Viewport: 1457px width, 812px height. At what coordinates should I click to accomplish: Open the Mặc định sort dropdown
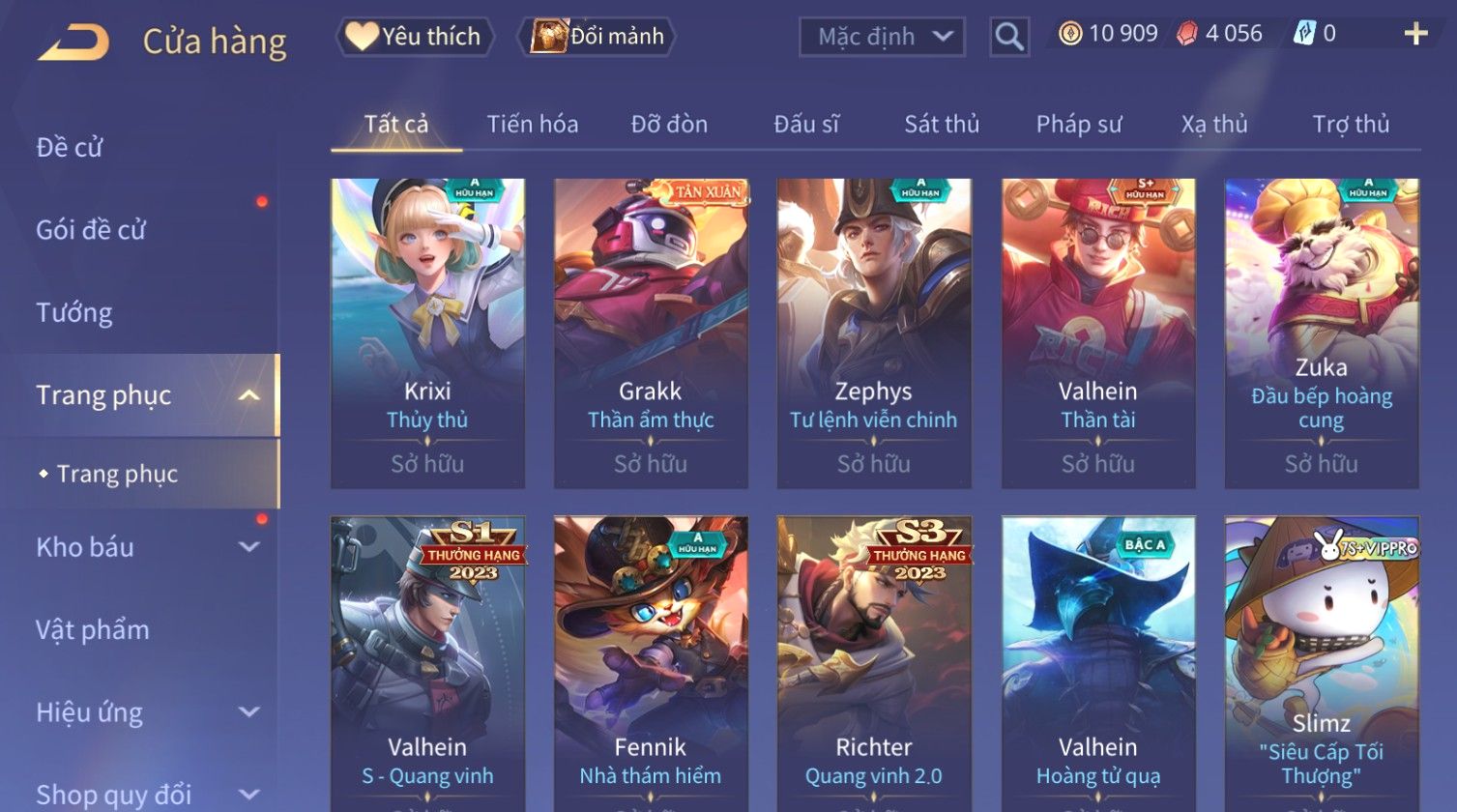(x=882, y=37)
